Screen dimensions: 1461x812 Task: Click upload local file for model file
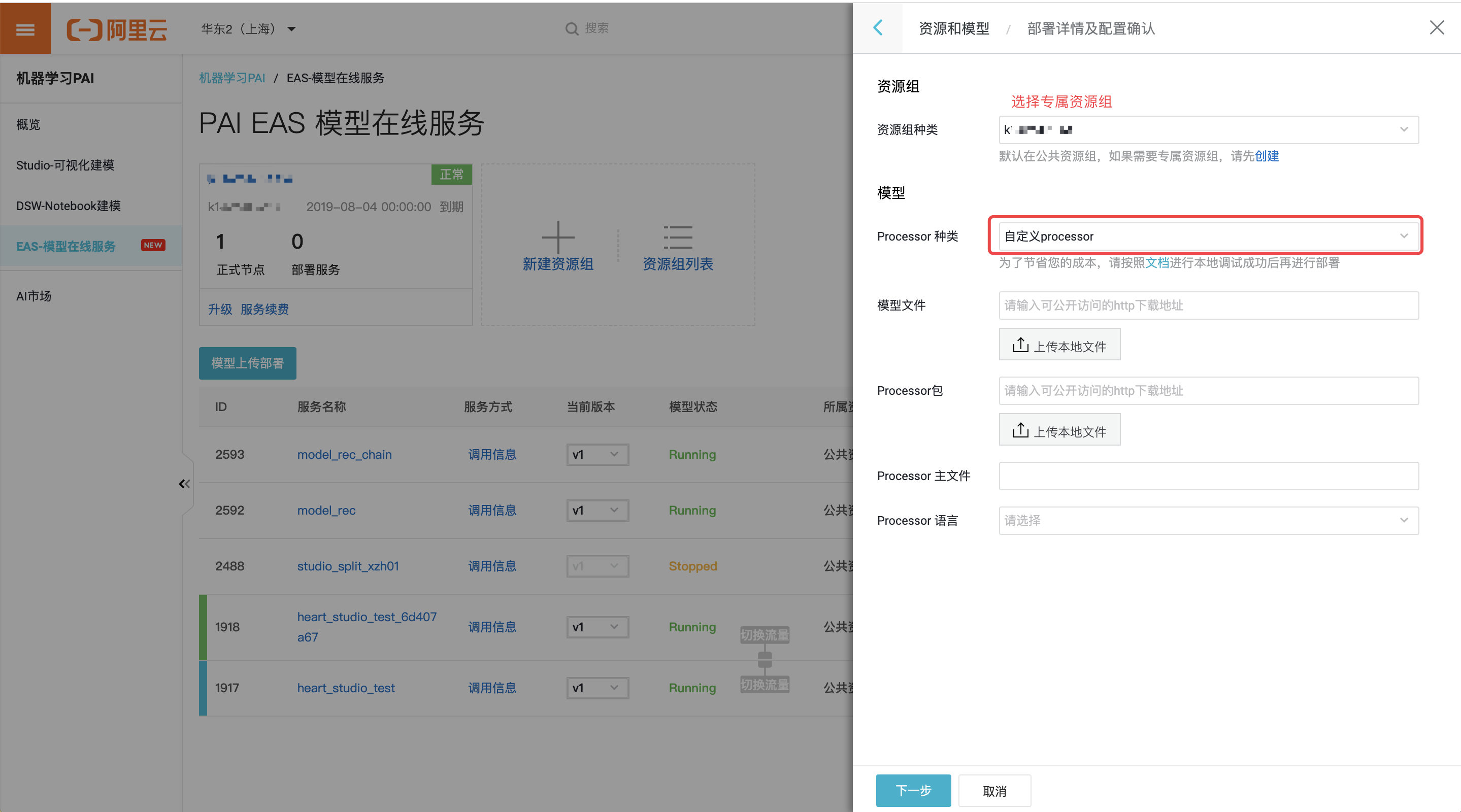(x=1059, y=344)
